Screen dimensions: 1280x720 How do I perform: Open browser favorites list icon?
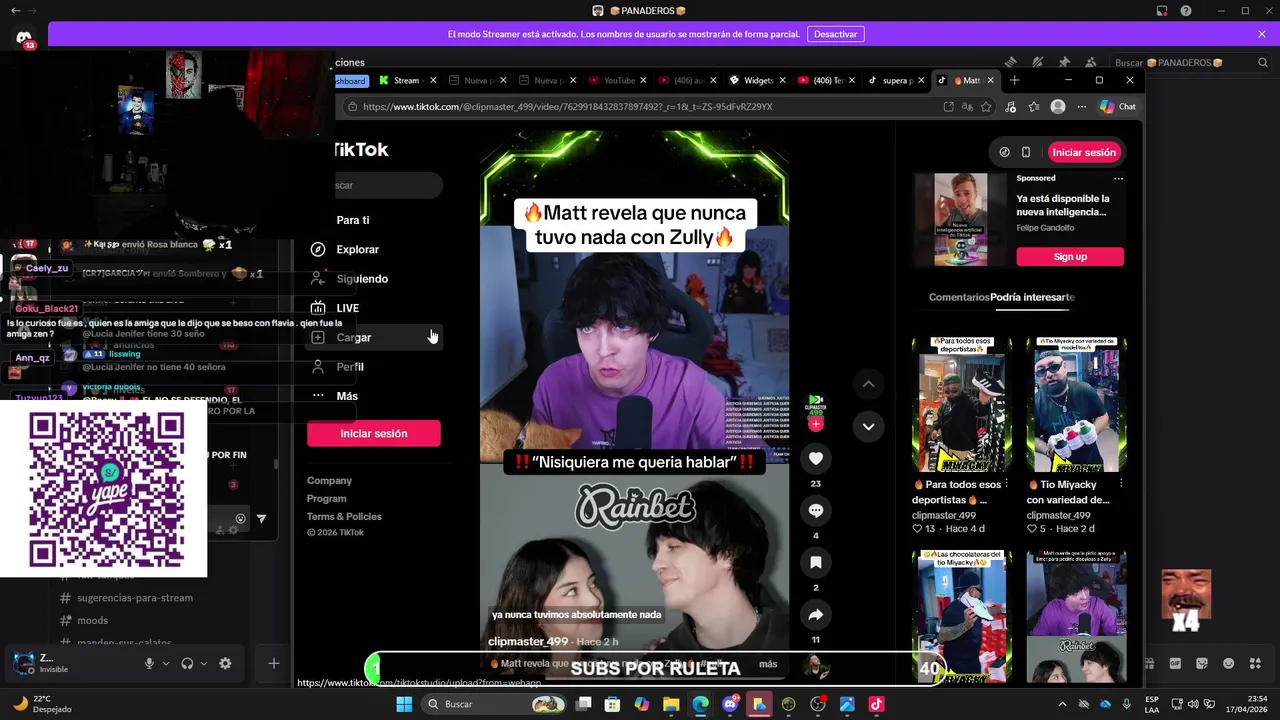pyautogui.click(x=1034, y=107)
